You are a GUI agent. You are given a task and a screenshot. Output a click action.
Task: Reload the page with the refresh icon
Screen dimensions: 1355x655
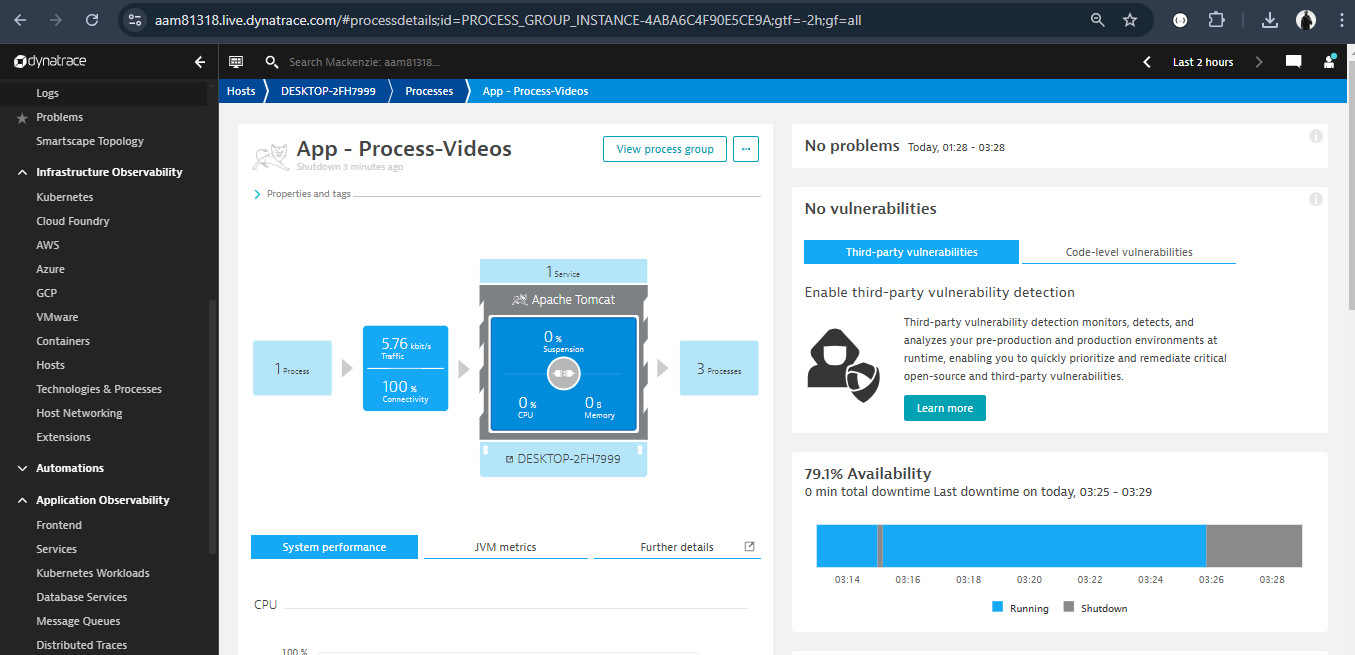click(92, 20)
